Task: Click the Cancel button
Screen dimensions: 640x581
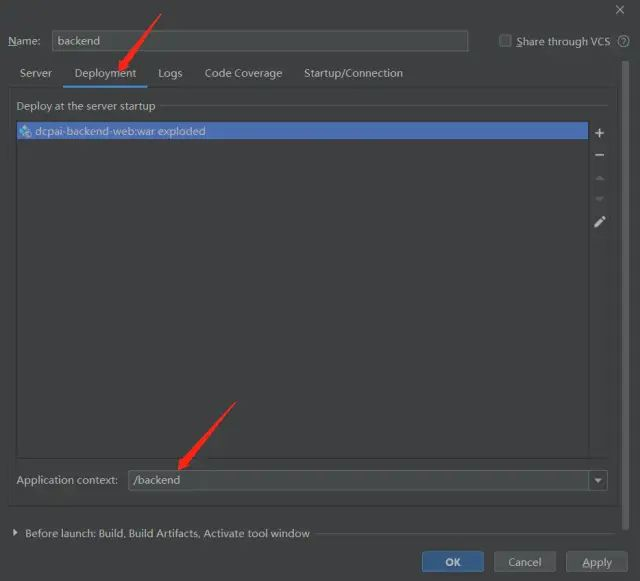Action: [x=525, y=562]
